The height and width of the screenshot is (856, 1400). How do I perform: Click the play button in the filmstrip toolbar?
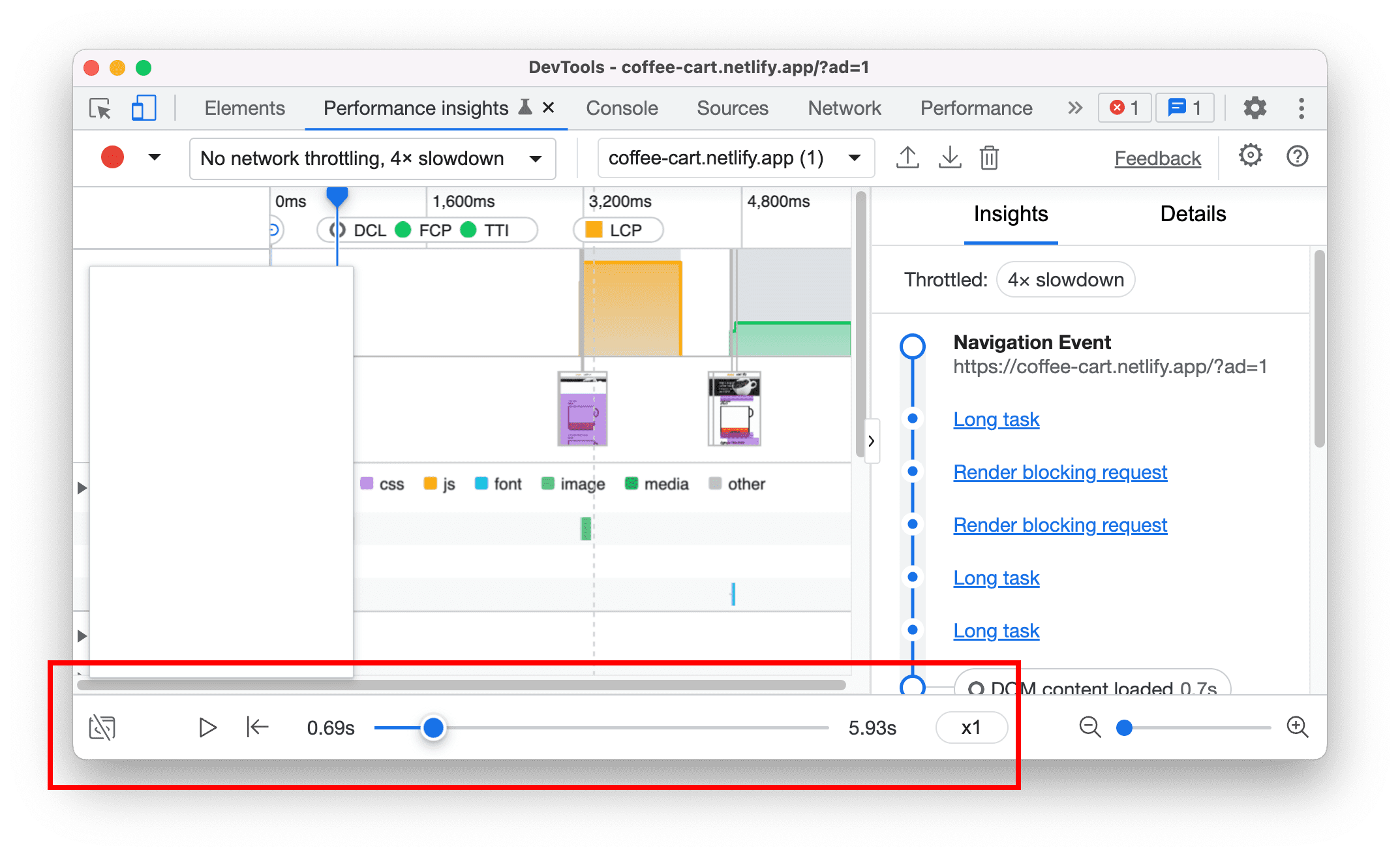coord(207,727)
